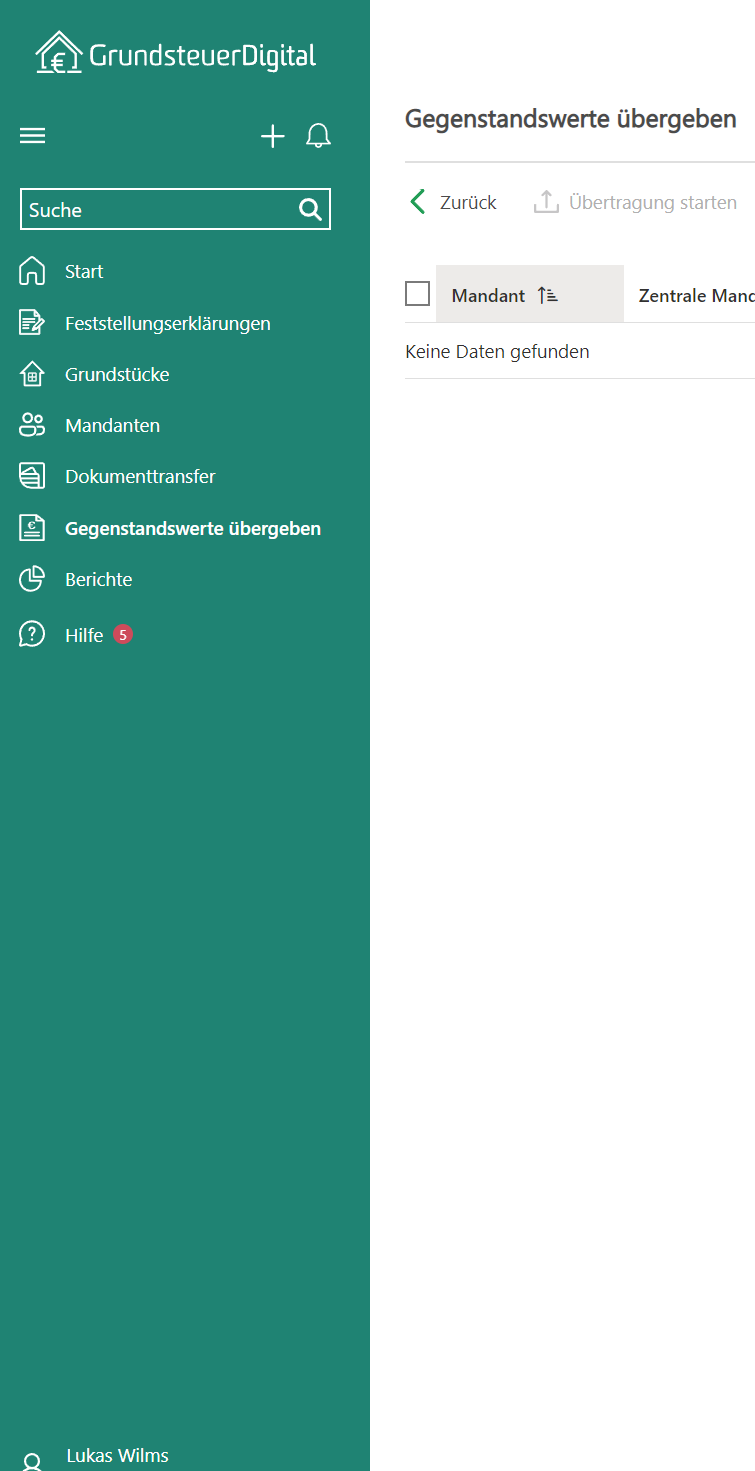Navigate to Dokumenttransfer

140,476
